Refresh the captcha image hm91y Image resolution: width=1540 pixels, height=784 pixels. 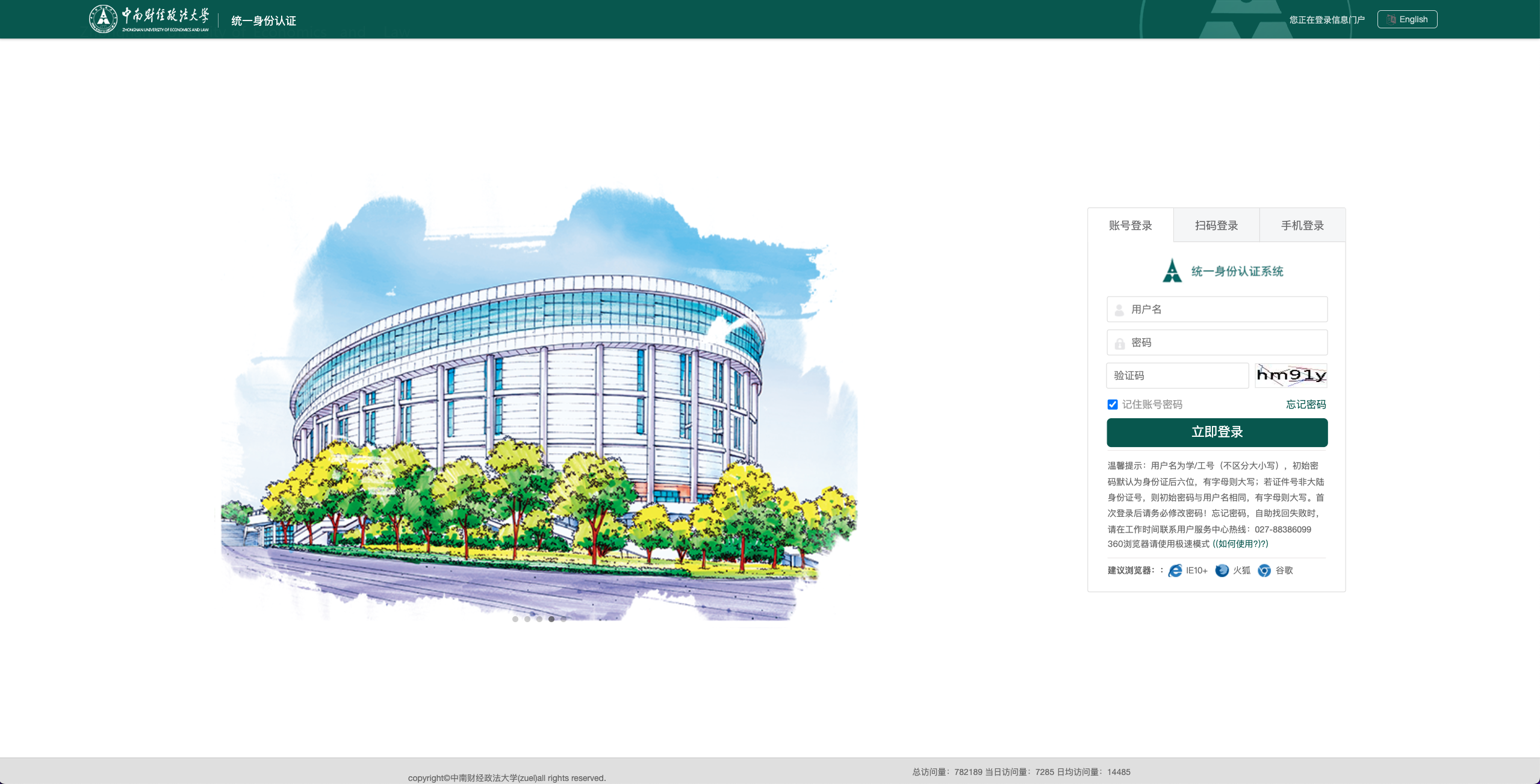pos(1291,375)
